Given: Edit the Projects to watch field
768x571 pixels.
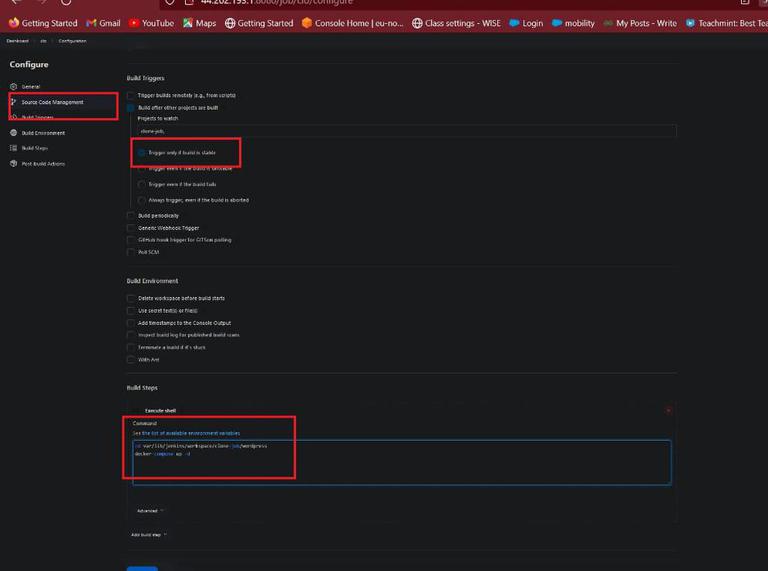Looking at the screenshot, I should pyautogui.click(x=407, y=131).
